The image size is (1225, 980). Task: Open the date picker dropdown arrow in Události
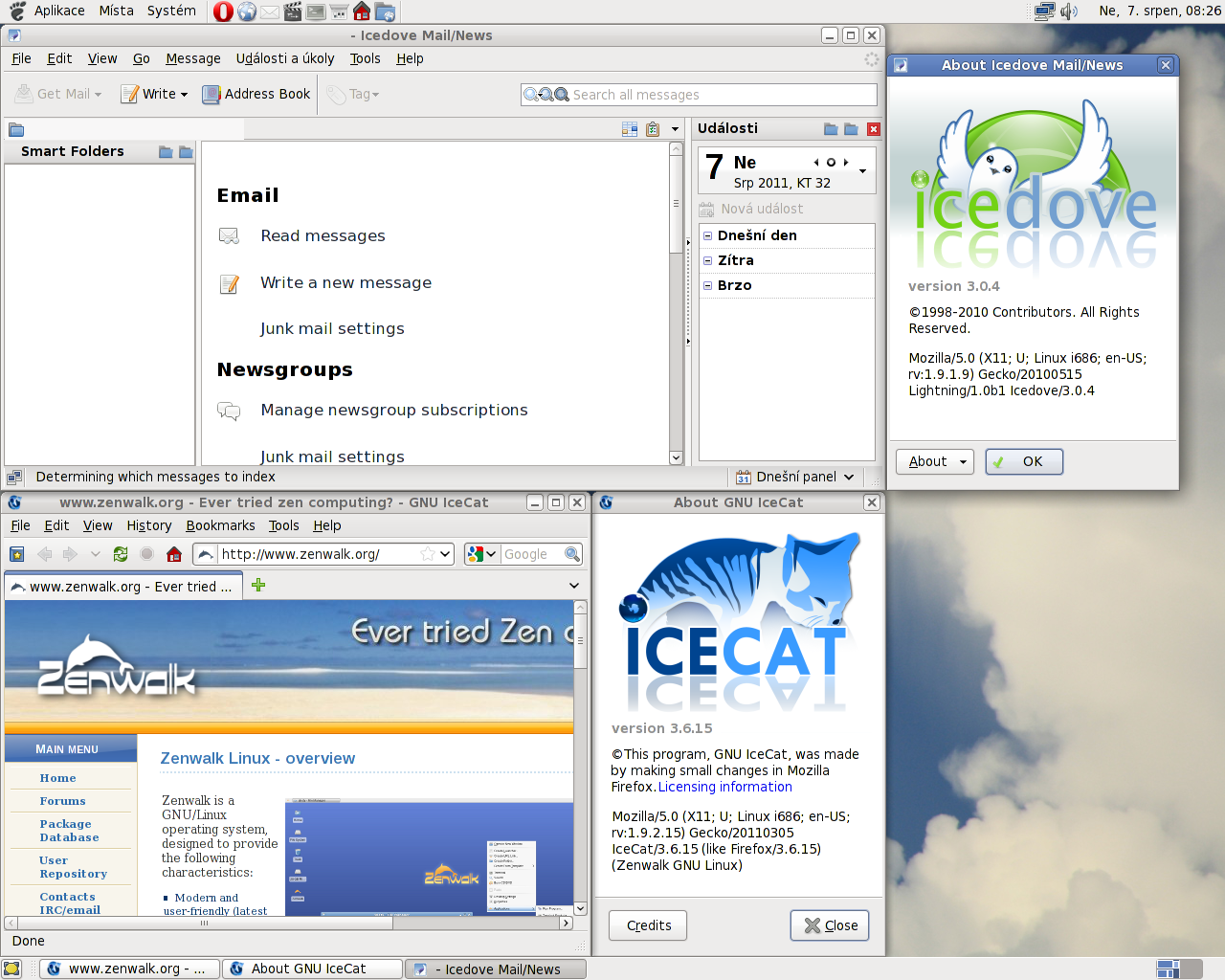pos(862,171)
